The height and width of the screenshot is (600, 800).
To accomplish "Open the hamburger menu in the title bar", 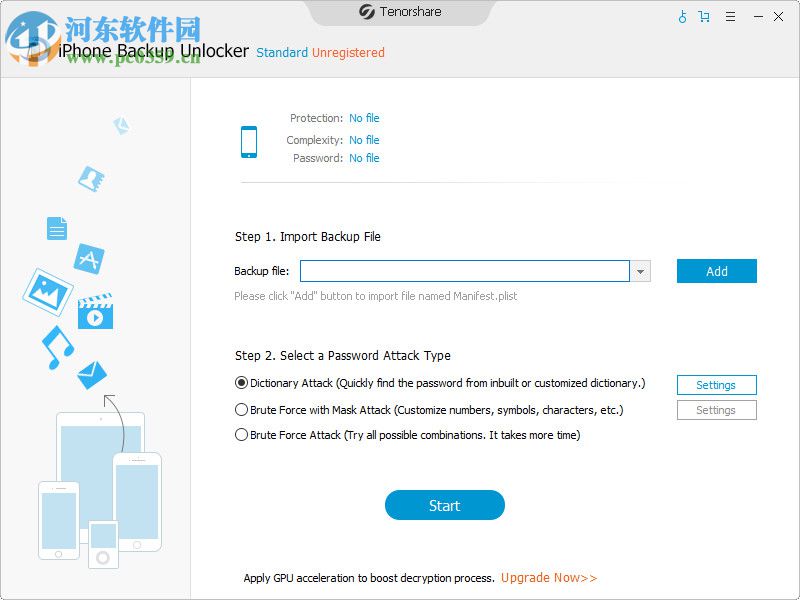I will coord(730,17).
